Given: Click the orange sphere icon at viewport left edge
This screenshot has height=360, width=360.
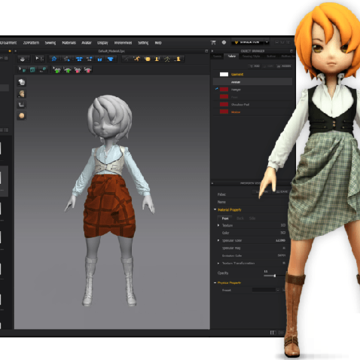Looking at the screenshot, I should tap(22, 116).
